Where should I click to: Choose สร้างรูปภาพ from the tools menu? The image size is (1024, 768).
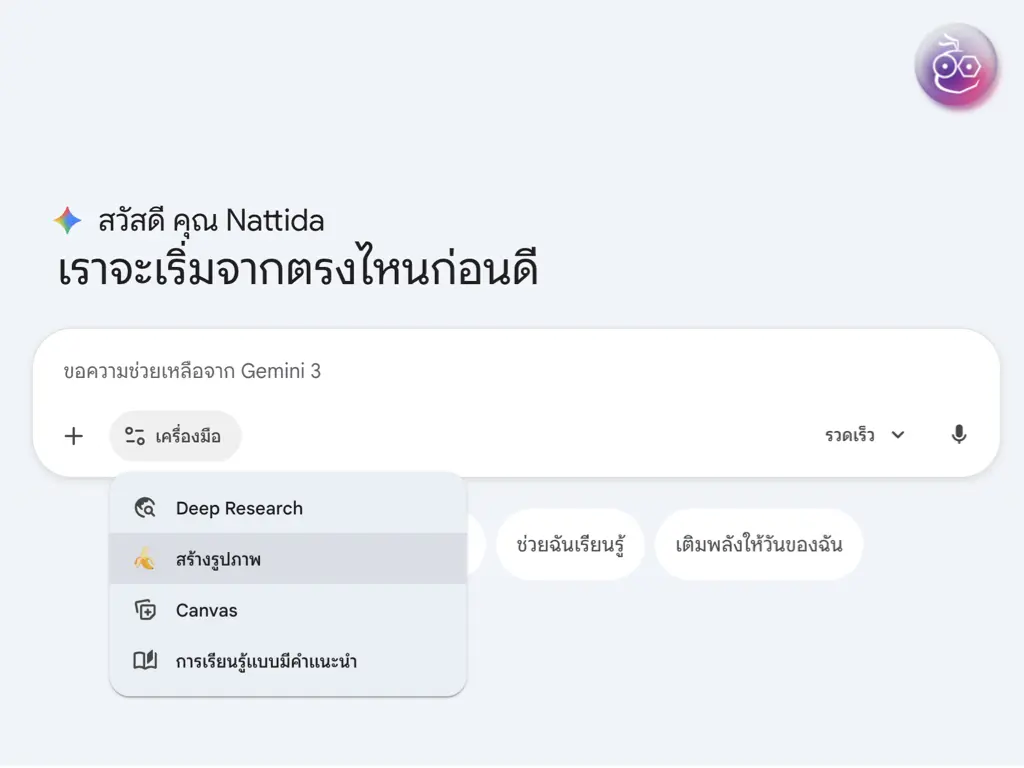click(218, 560)
